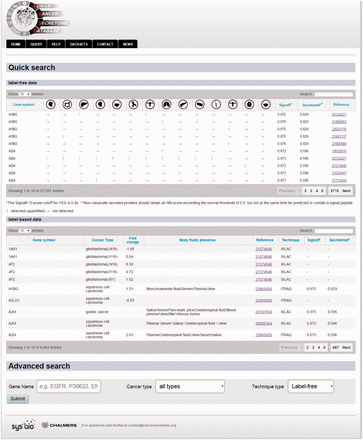Click the thin tube organ icon header
Image resolution: width=363 pixels, height=440 pixels.
pos(216,105)
